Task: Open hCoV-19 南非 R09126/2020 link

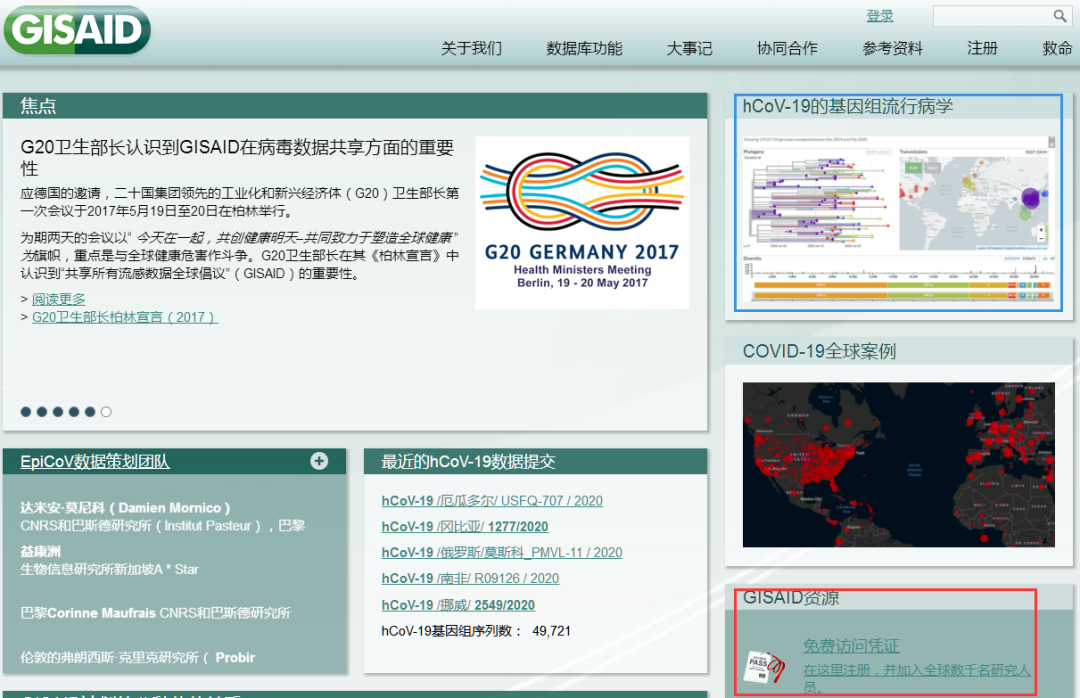Action: (470, 579)
